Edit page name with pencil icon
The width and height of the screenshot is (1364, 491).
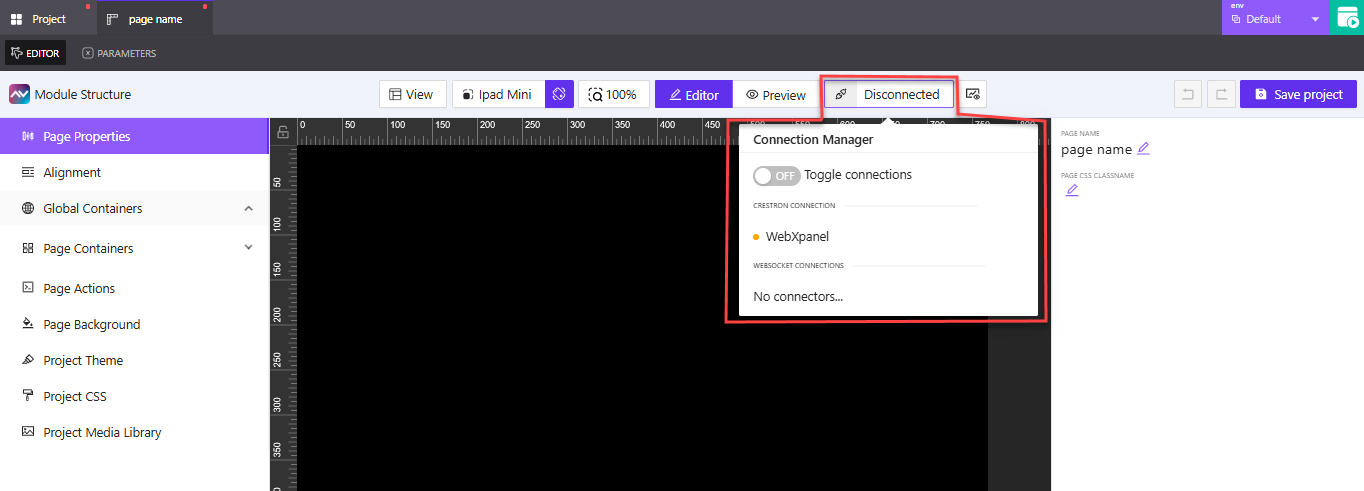point(1144,149)
